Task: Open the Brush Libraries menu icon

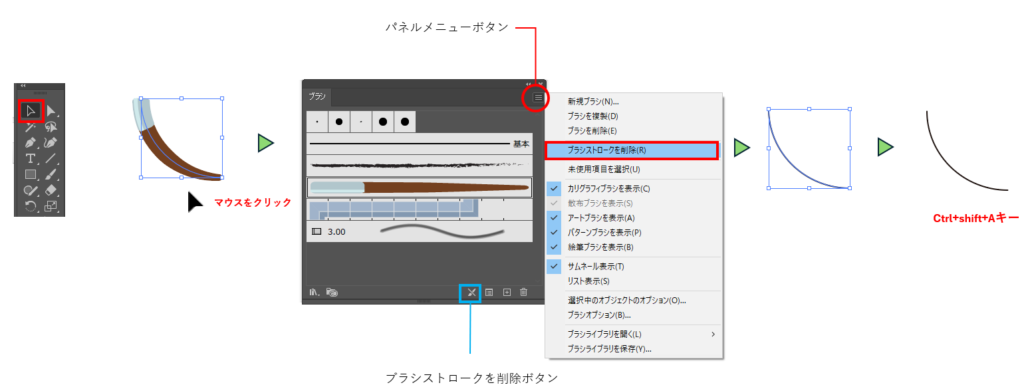Action: click(x=315, y=292)
